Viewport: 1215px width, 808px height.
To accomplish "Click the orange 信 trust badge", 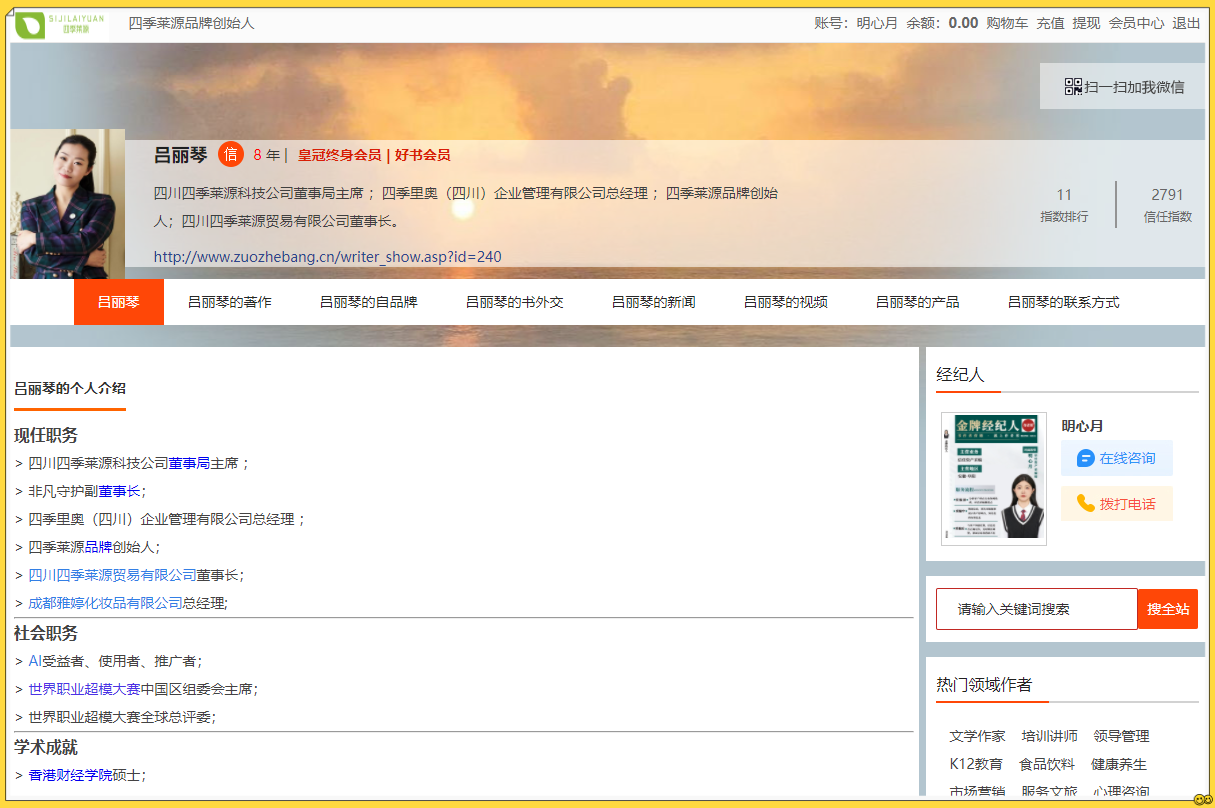I will 231,155.
